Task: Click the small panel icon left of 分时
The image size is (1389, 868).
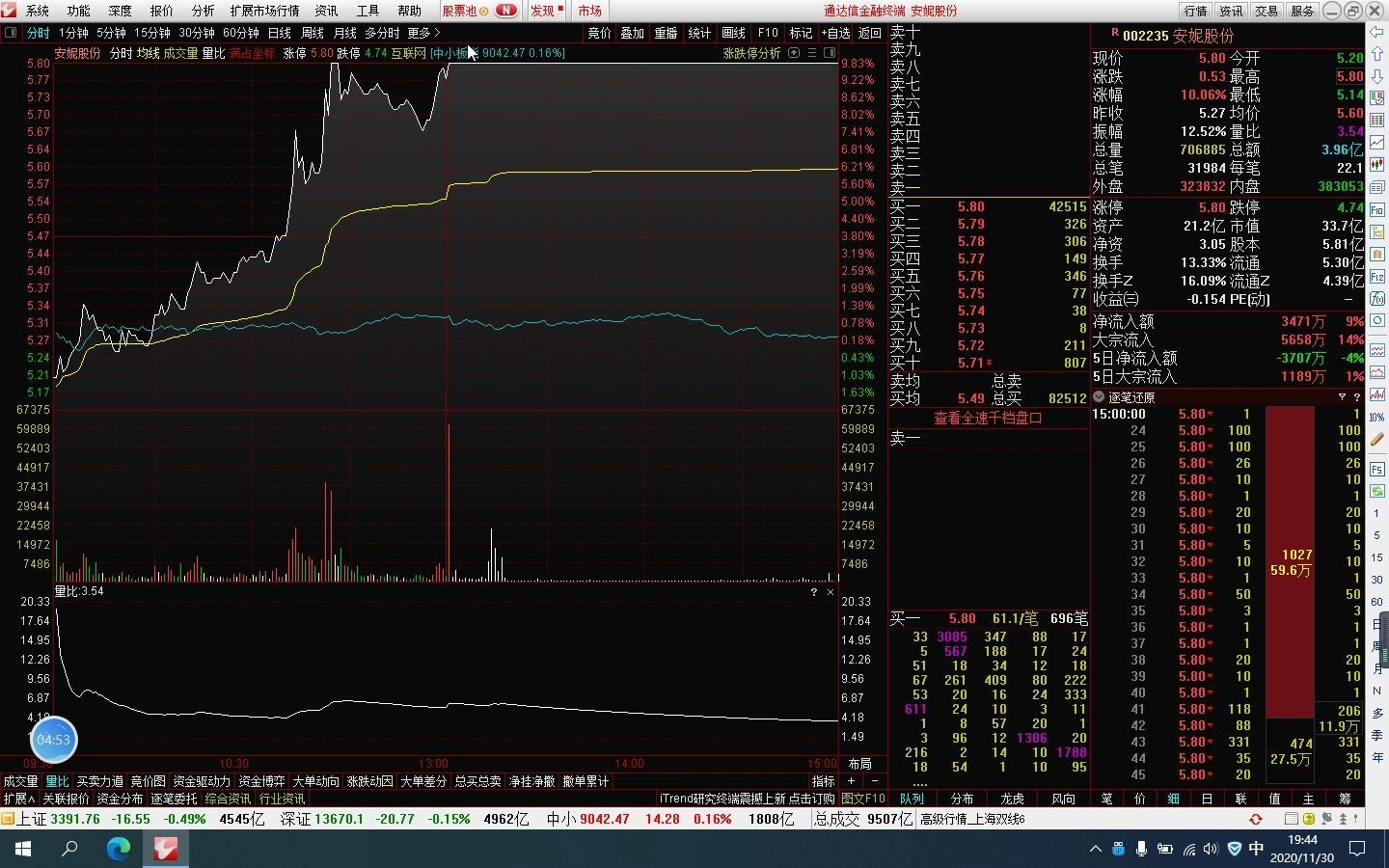Action: click(11, 33)
